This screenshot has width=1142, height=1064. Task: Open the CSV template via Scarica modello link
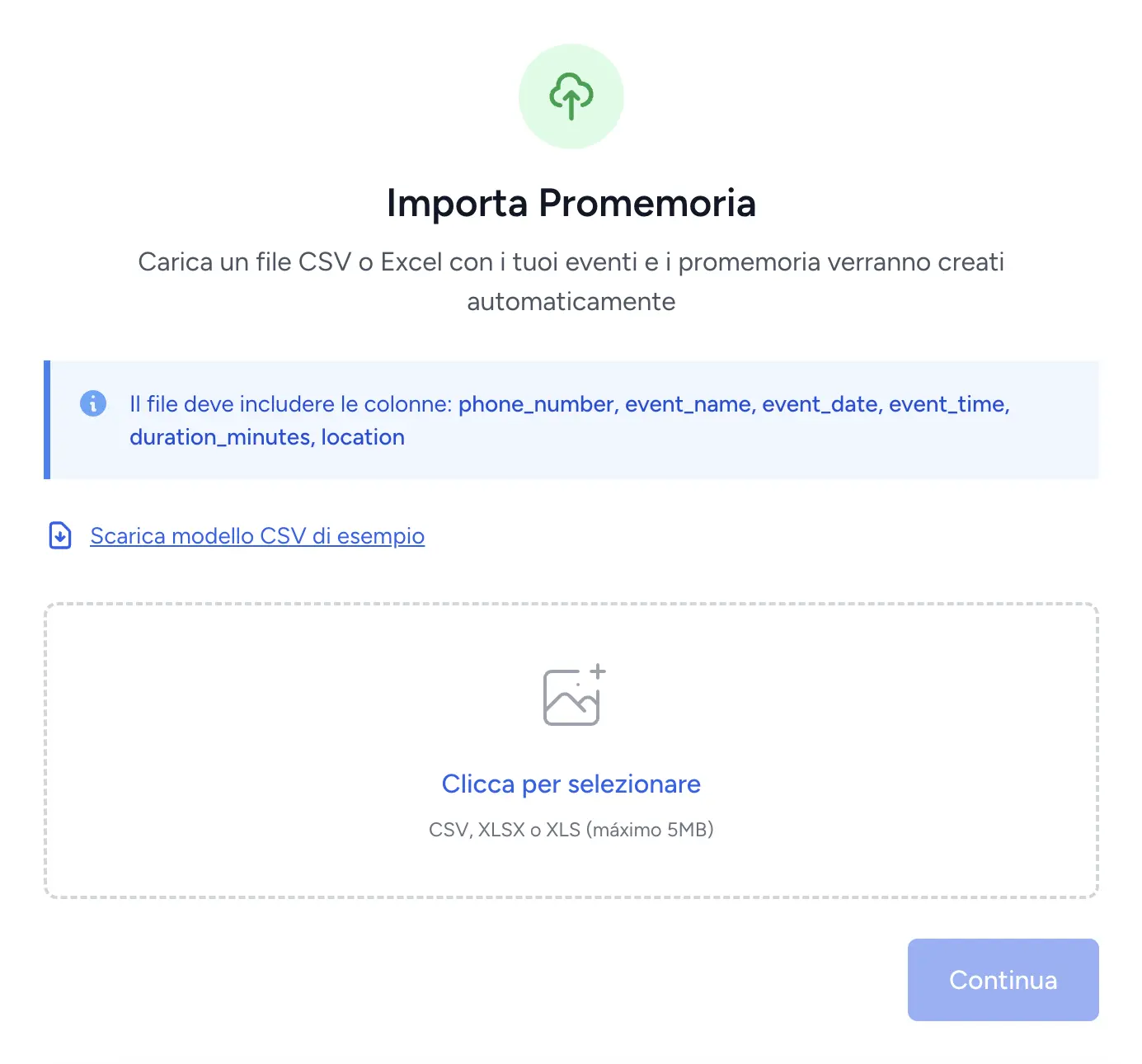pyautogui.click(x=256, y=535)
